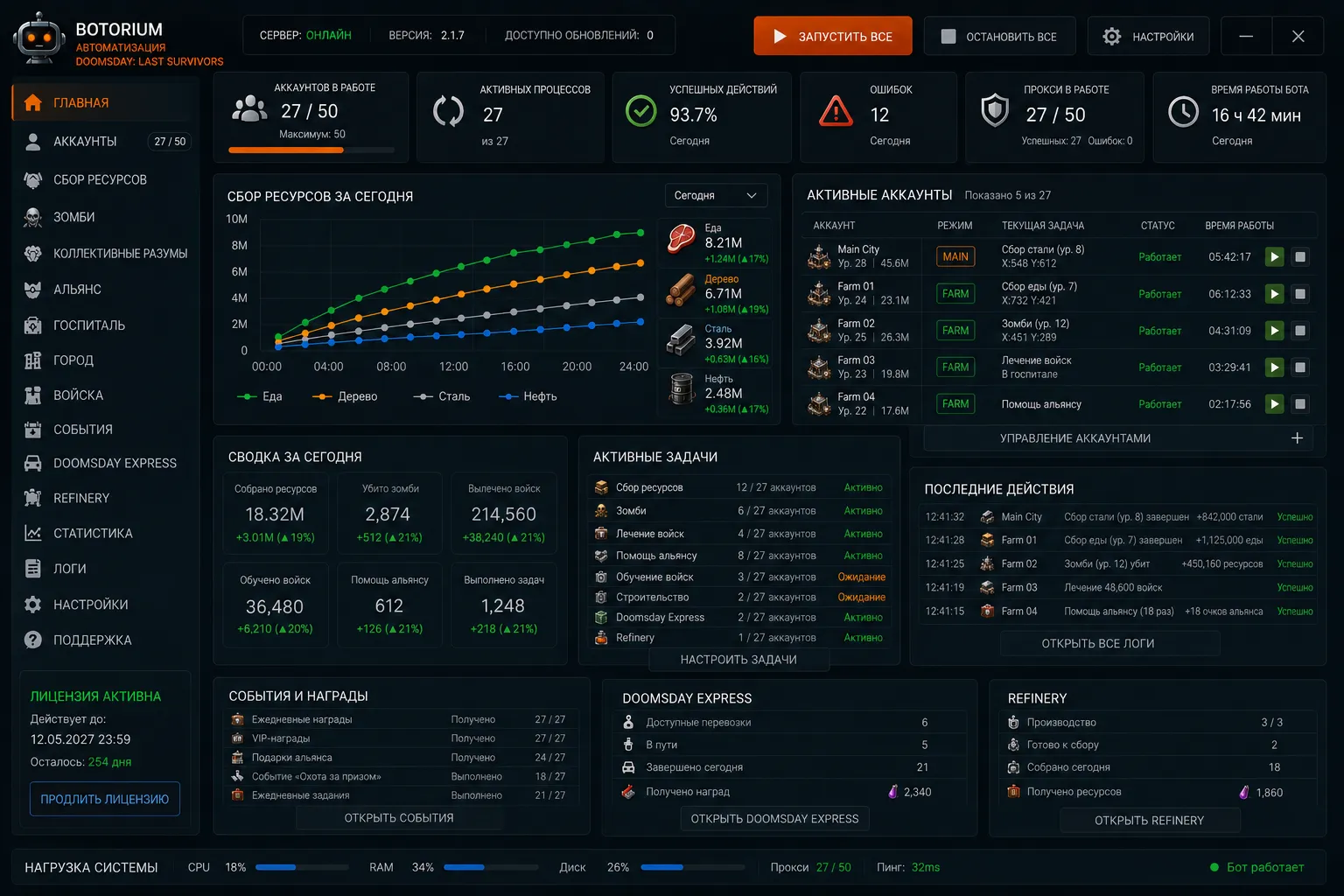This screenshot has width=1344, height=896.
Task: Click the shield icon in Прокси в работе card
Action: [995, 111]
